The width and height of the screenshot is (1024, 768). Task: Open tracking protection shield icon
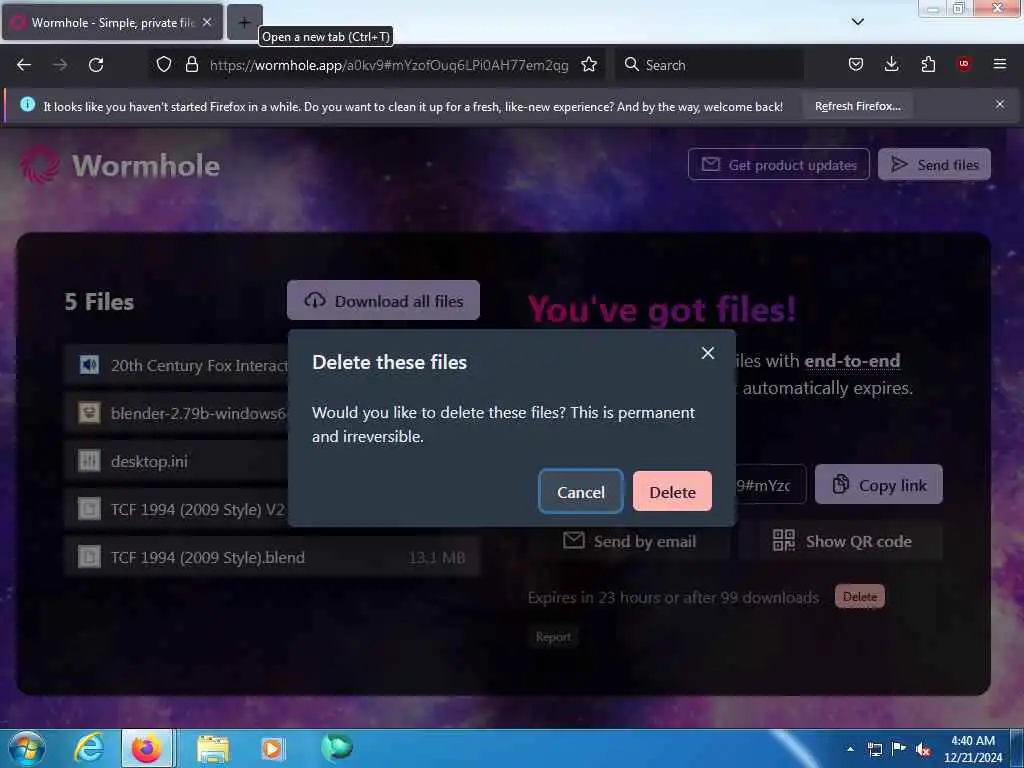[164, 64]
